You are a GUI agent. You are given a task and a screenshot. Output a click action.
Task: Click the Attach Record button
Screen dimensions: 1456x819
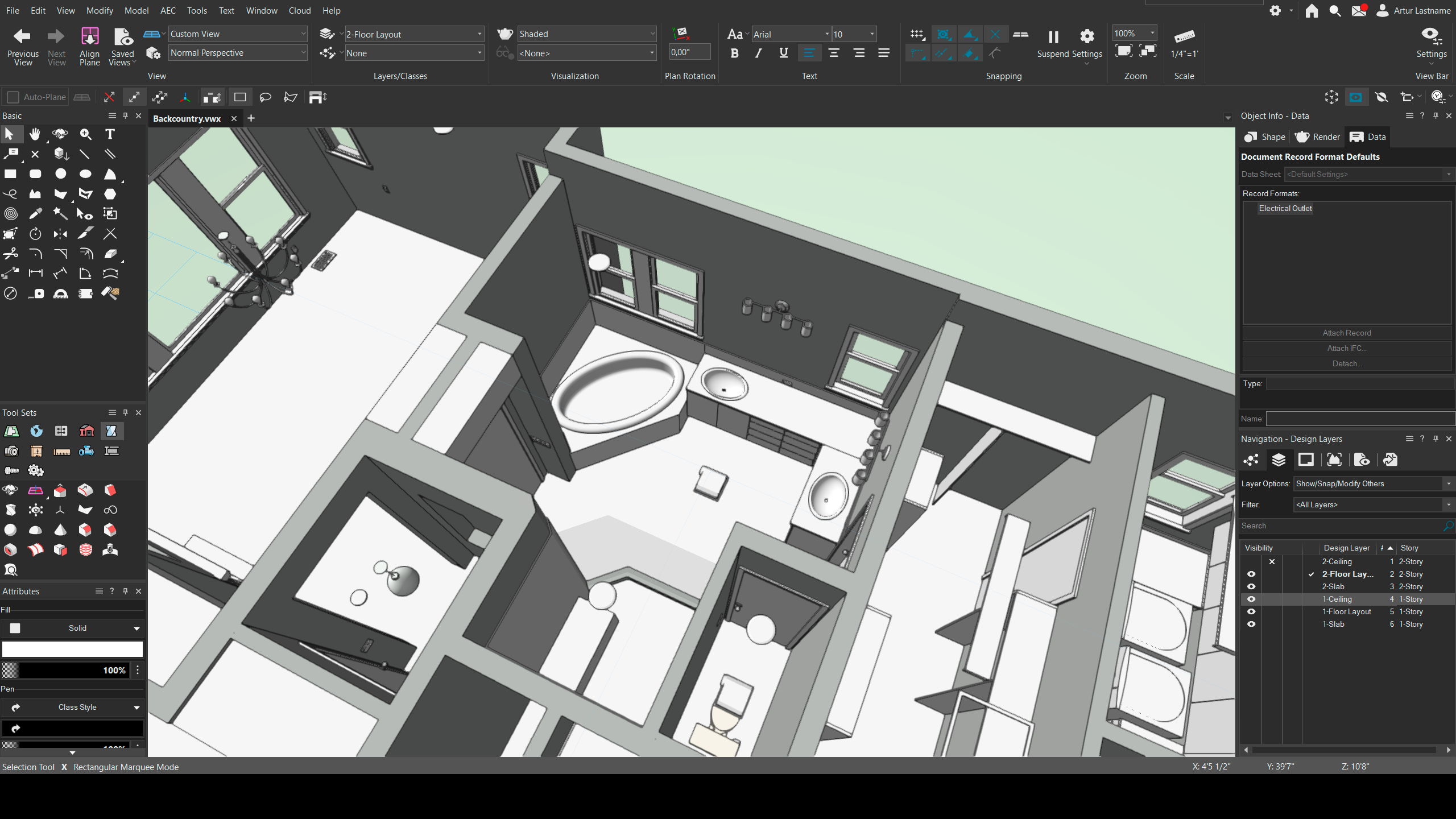[x=1347, y=333]
